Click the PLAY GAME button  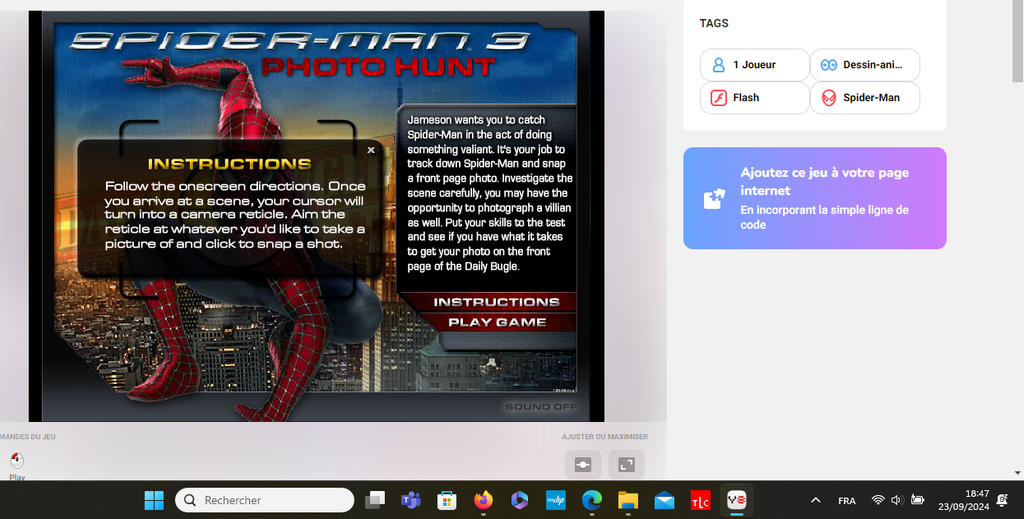tap(497, 322)
